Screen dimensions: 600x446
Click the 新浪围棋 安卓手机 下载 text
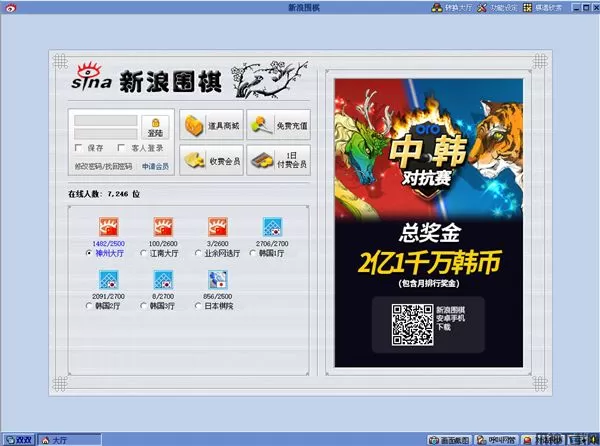tap(450, 318)
